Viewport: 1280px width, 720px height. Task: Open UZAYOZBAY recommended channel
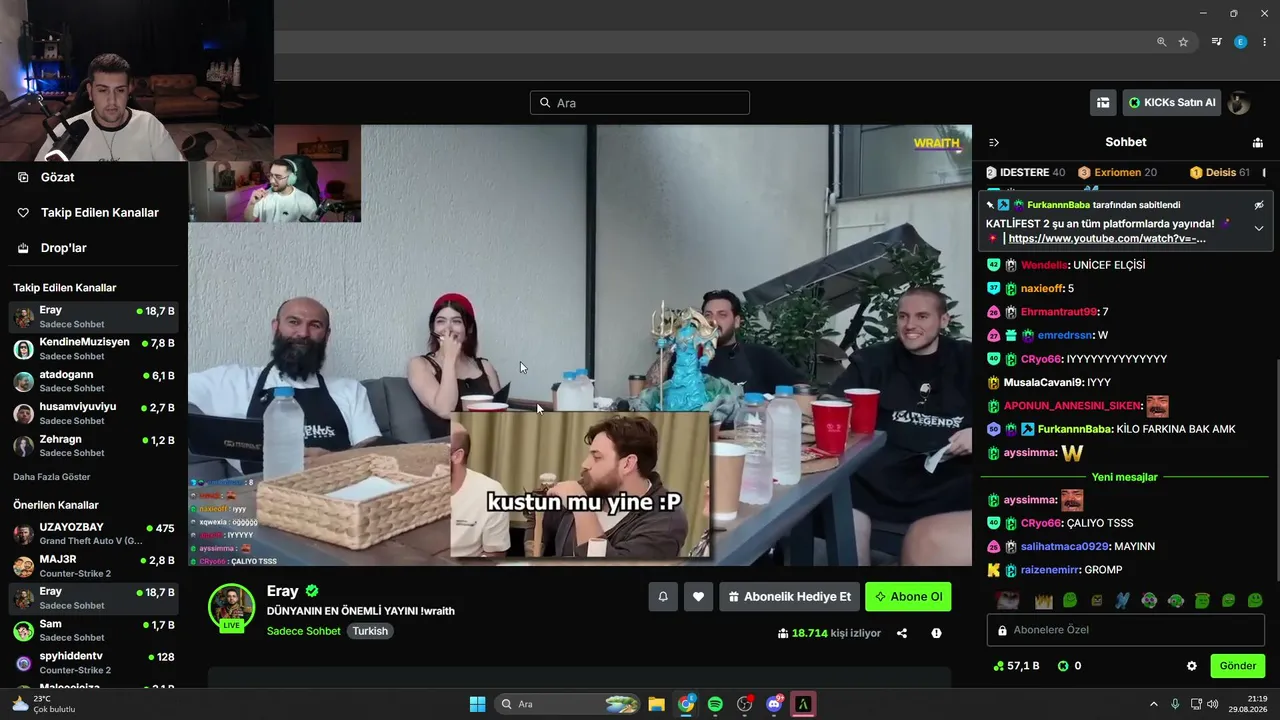pos(94,533)
